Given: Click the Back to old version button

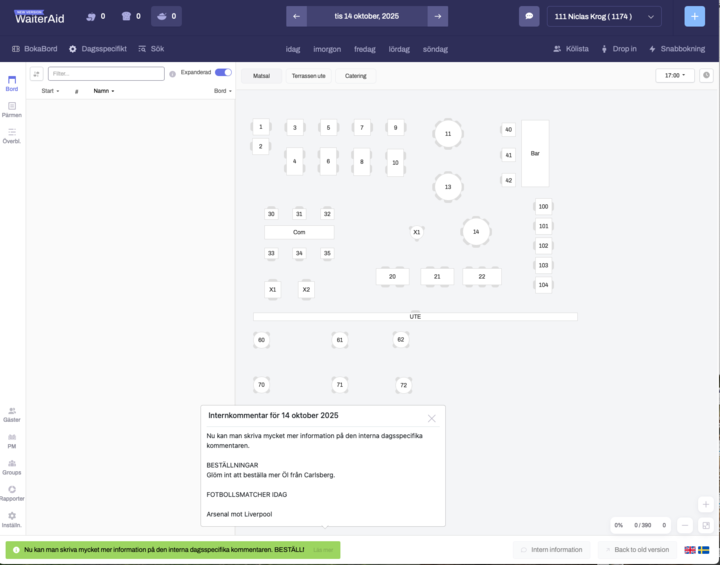Looking at the screenshot, I should (636, 550).
